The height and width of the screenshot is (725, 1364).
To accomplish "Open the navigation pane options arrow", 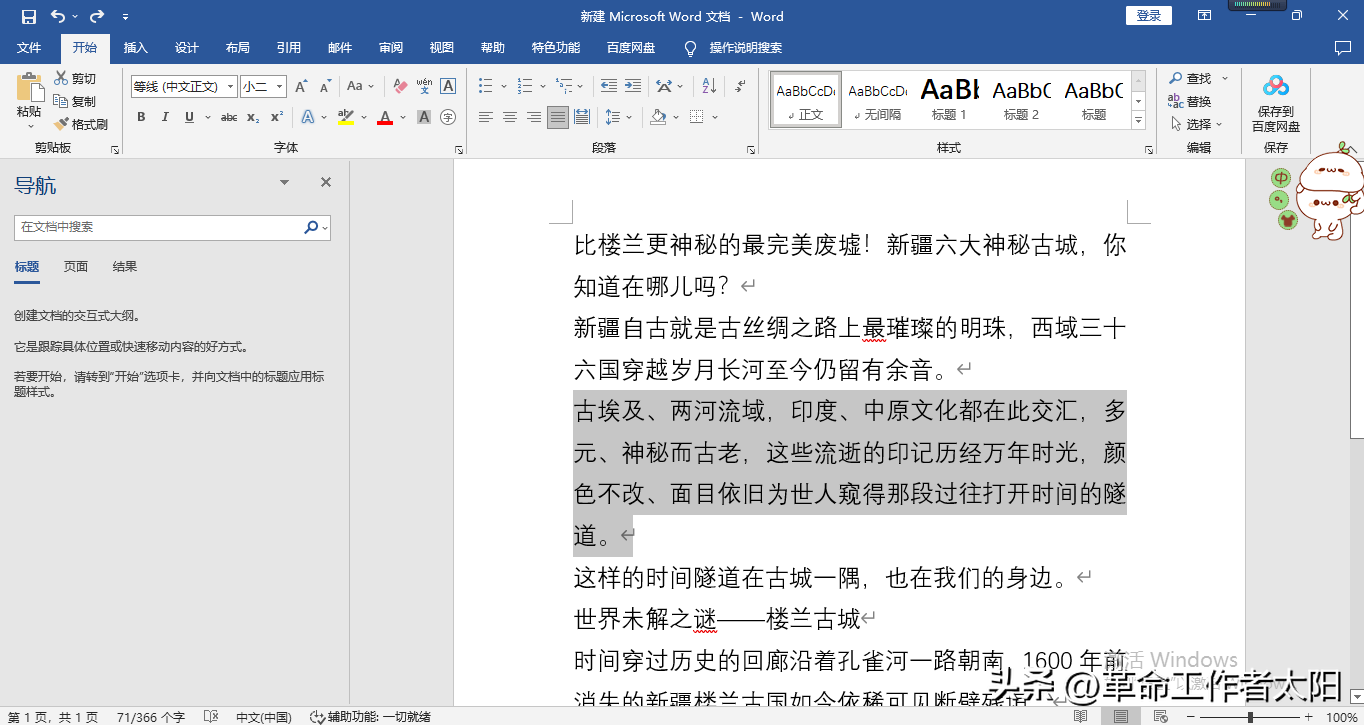I will [284, 183].
